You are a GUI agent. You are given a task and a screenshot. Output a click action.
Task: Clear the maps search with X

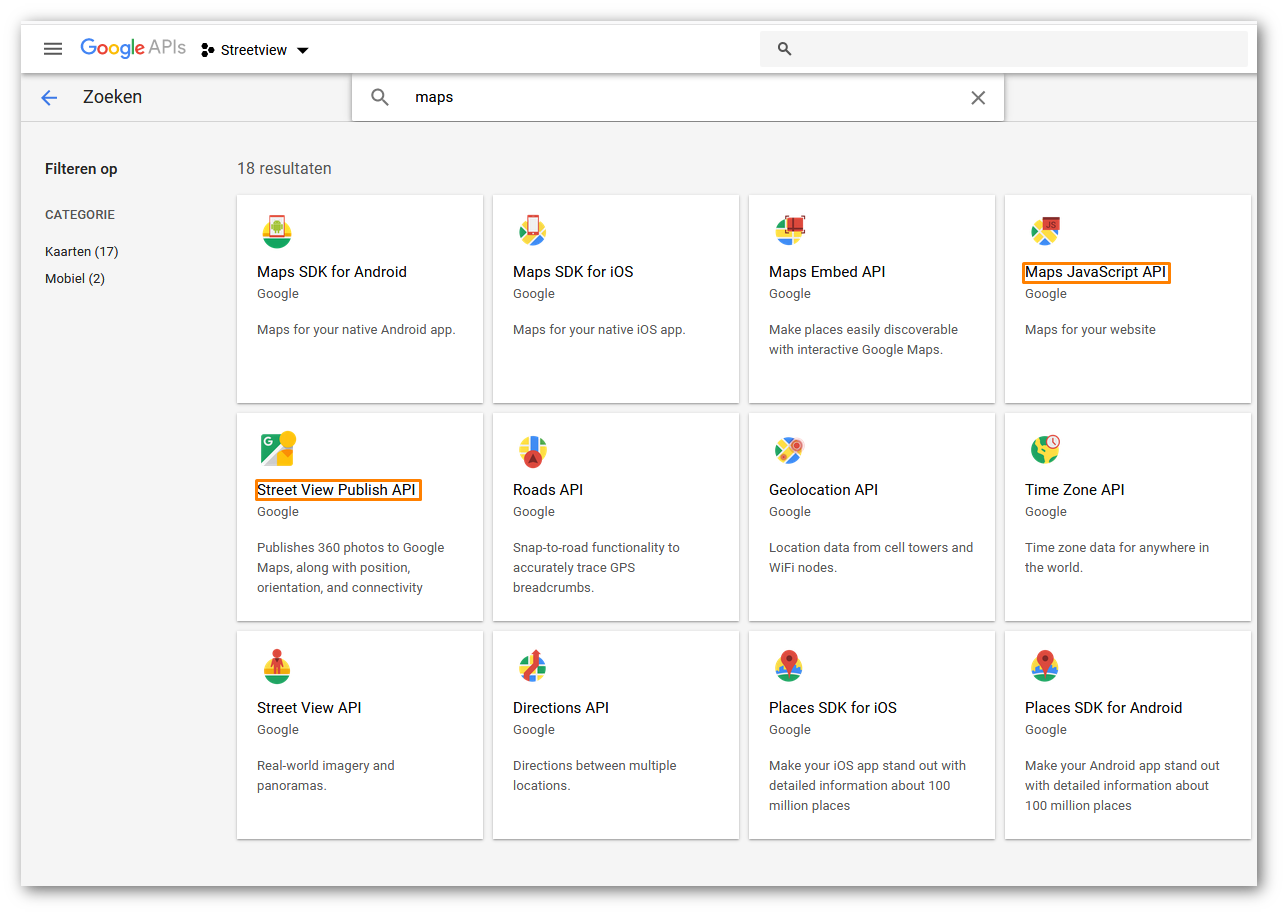point(978,97)
